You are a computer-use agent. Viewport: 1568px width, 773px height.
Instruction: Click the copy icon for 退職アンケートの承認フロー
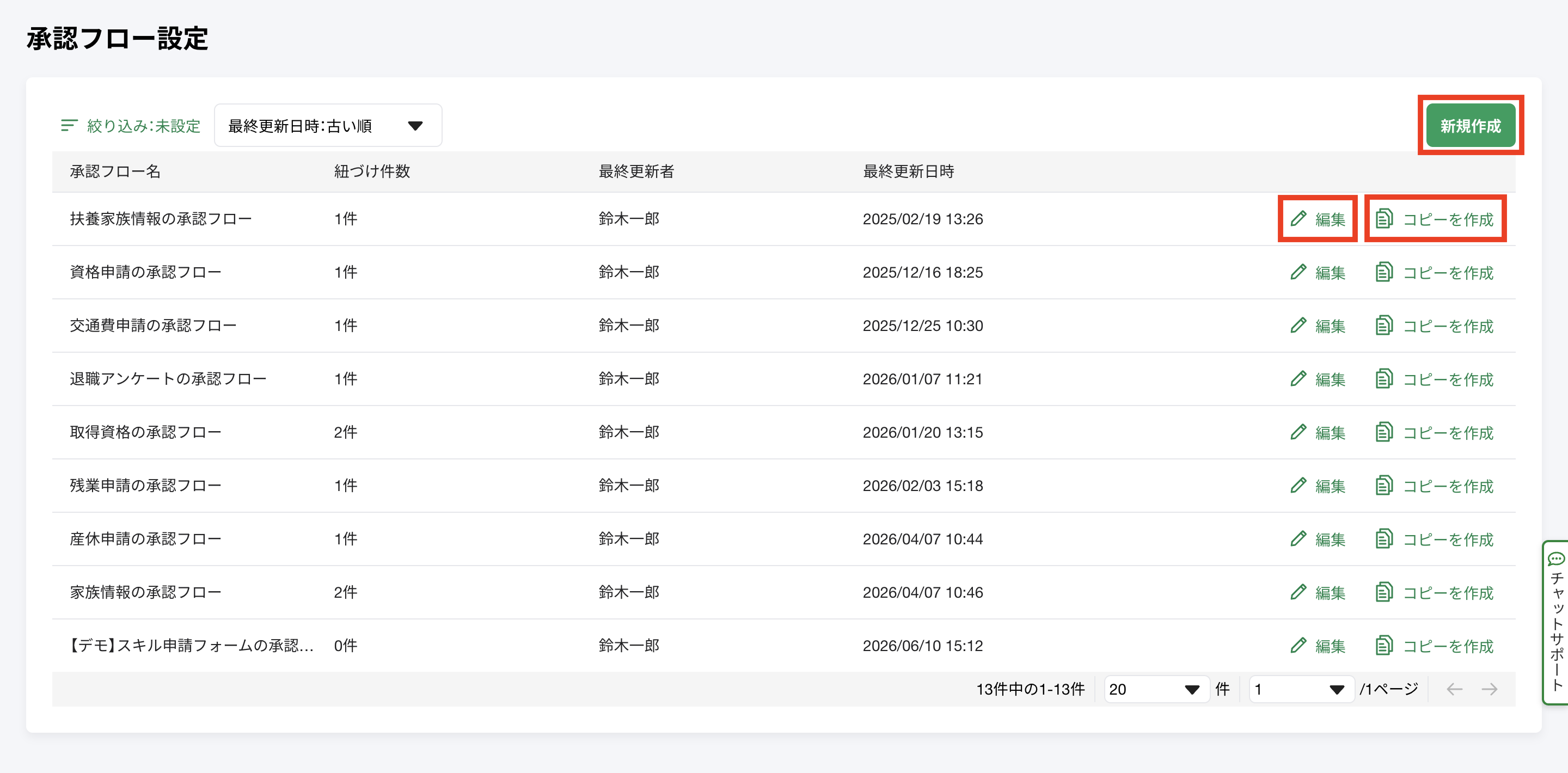[1384, 378]
